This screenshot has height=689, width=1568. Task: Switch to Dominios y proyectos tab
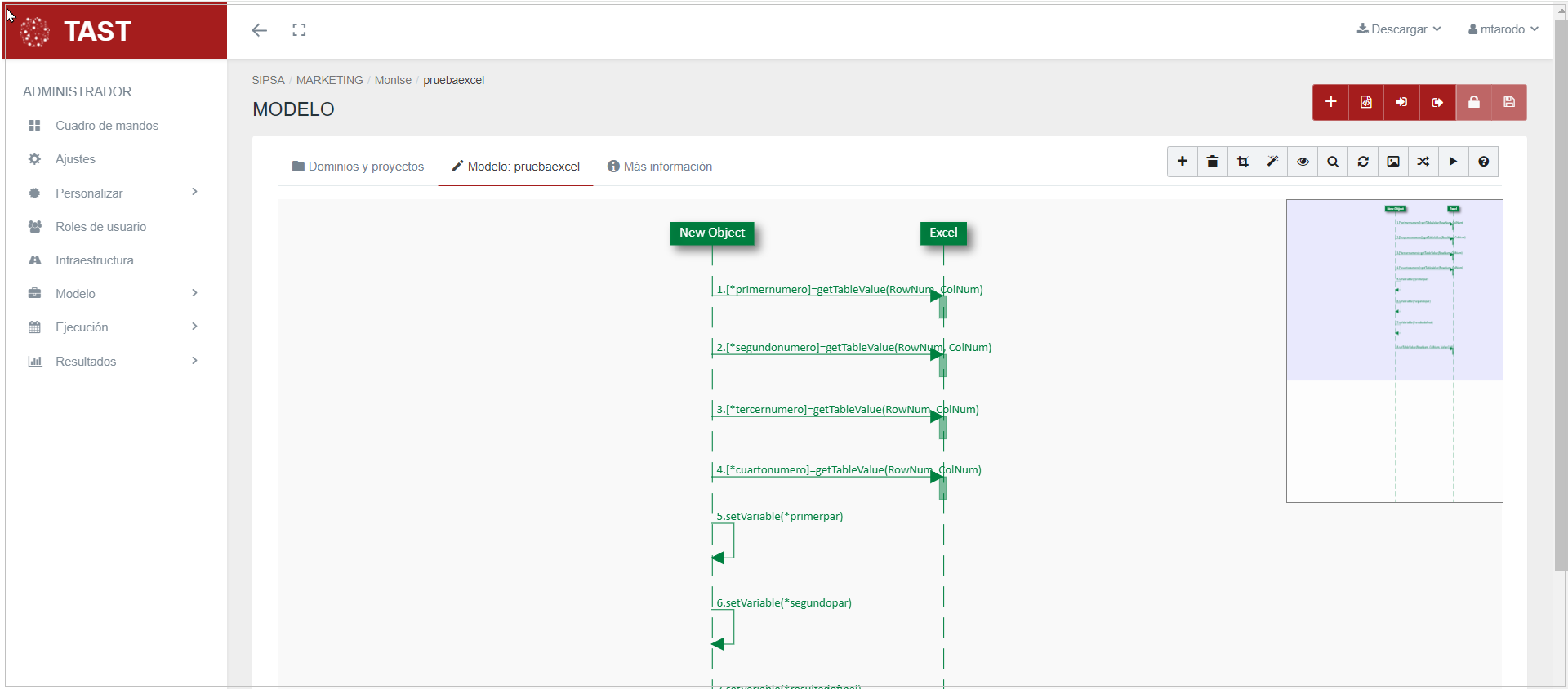[x=358, y=167]
